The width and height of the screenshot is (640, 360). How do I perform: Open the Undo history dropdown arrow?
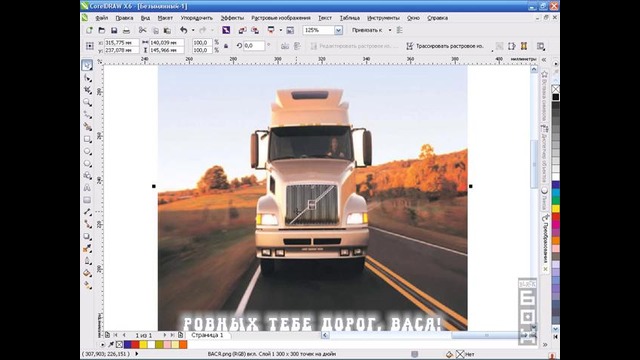coord(193,30)
